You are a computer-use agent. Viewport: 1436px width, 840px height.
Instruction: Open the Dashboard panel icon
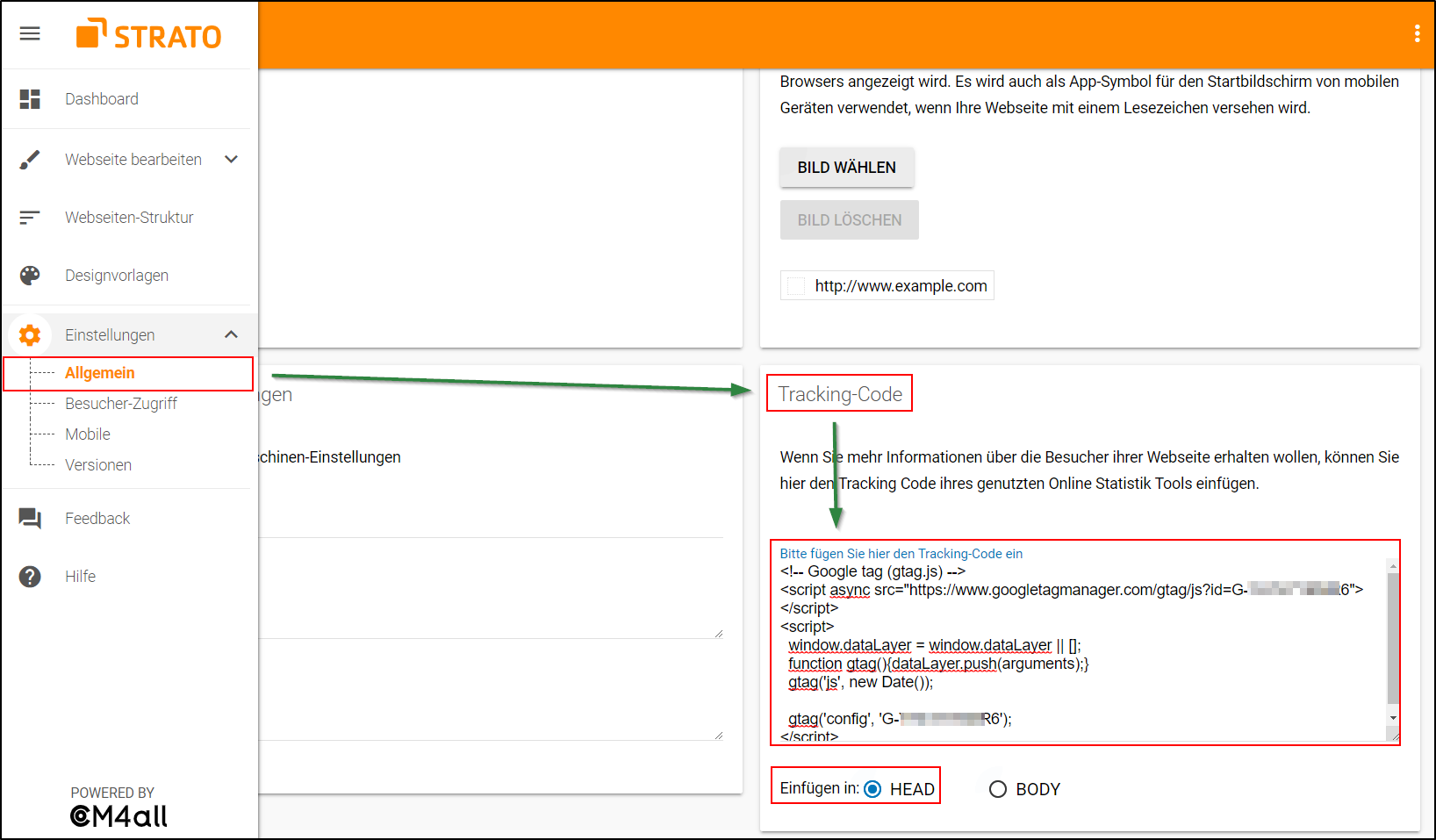(30, 98)
